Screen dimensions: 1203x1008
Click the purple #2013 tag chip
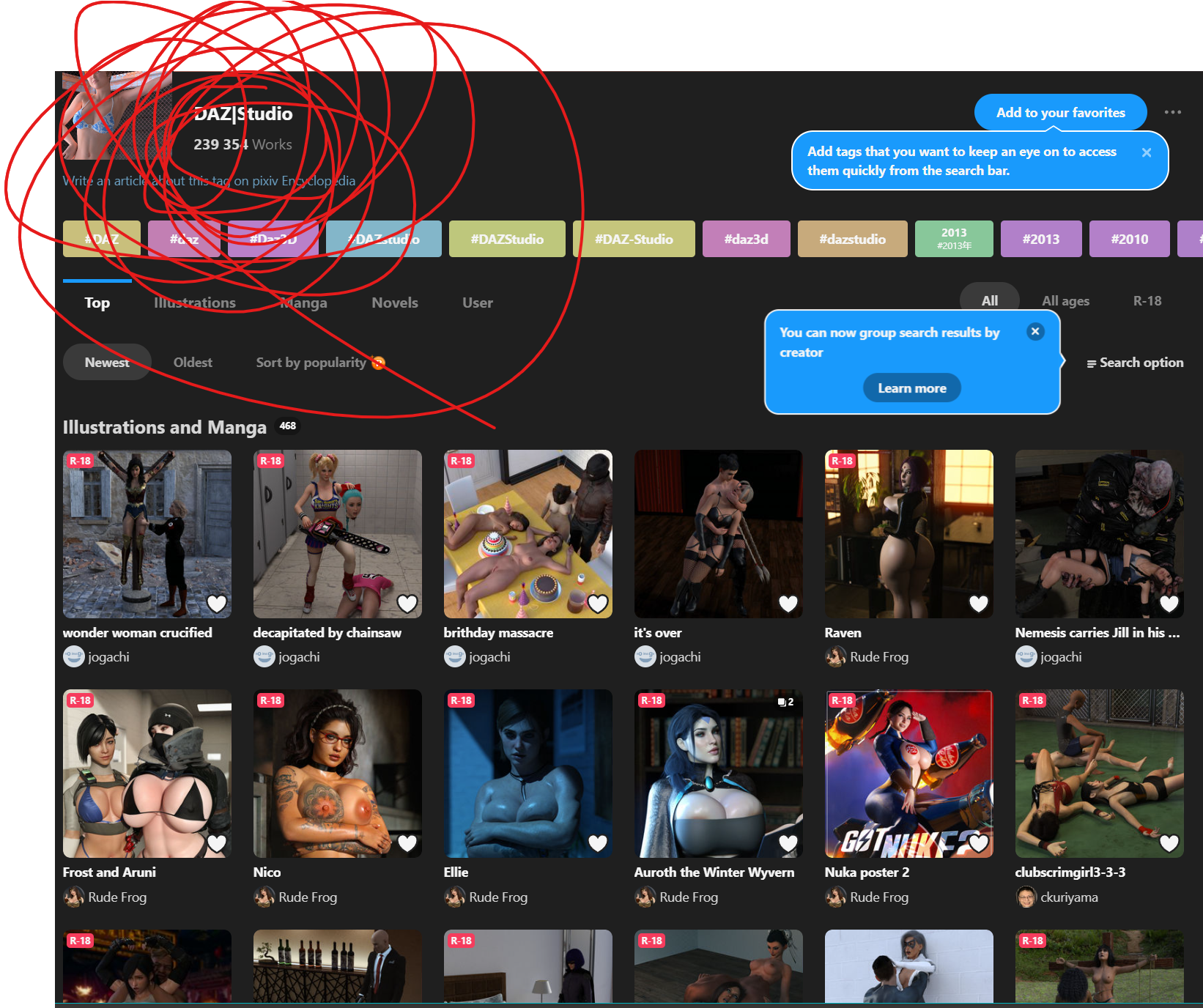coord(1041,239)
